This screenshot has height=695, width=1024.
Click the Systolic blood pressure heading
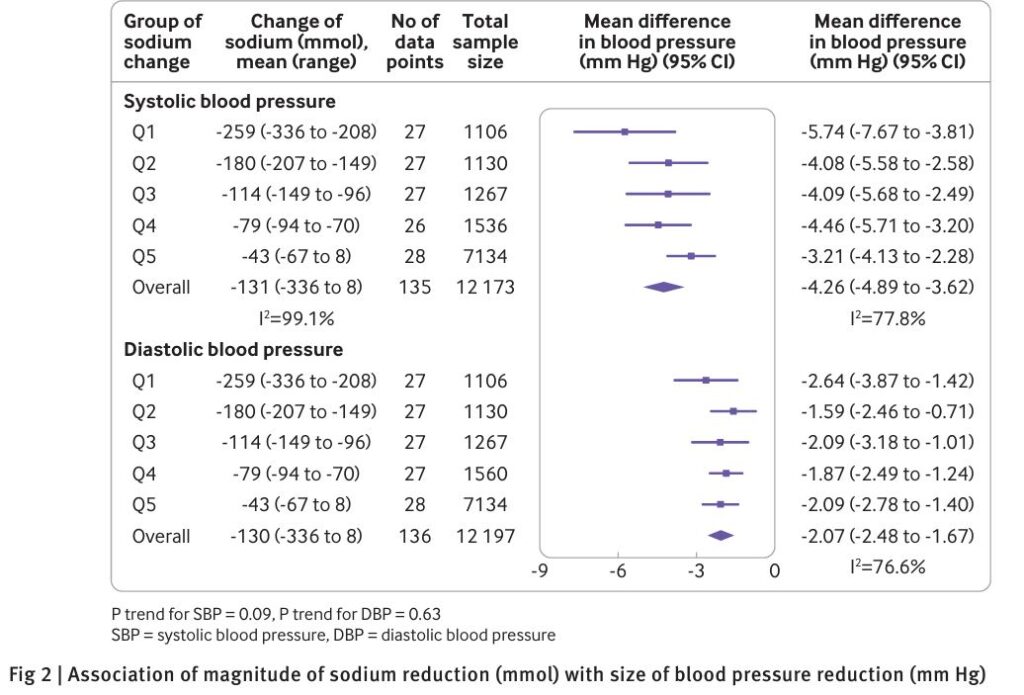click(229, 101)
